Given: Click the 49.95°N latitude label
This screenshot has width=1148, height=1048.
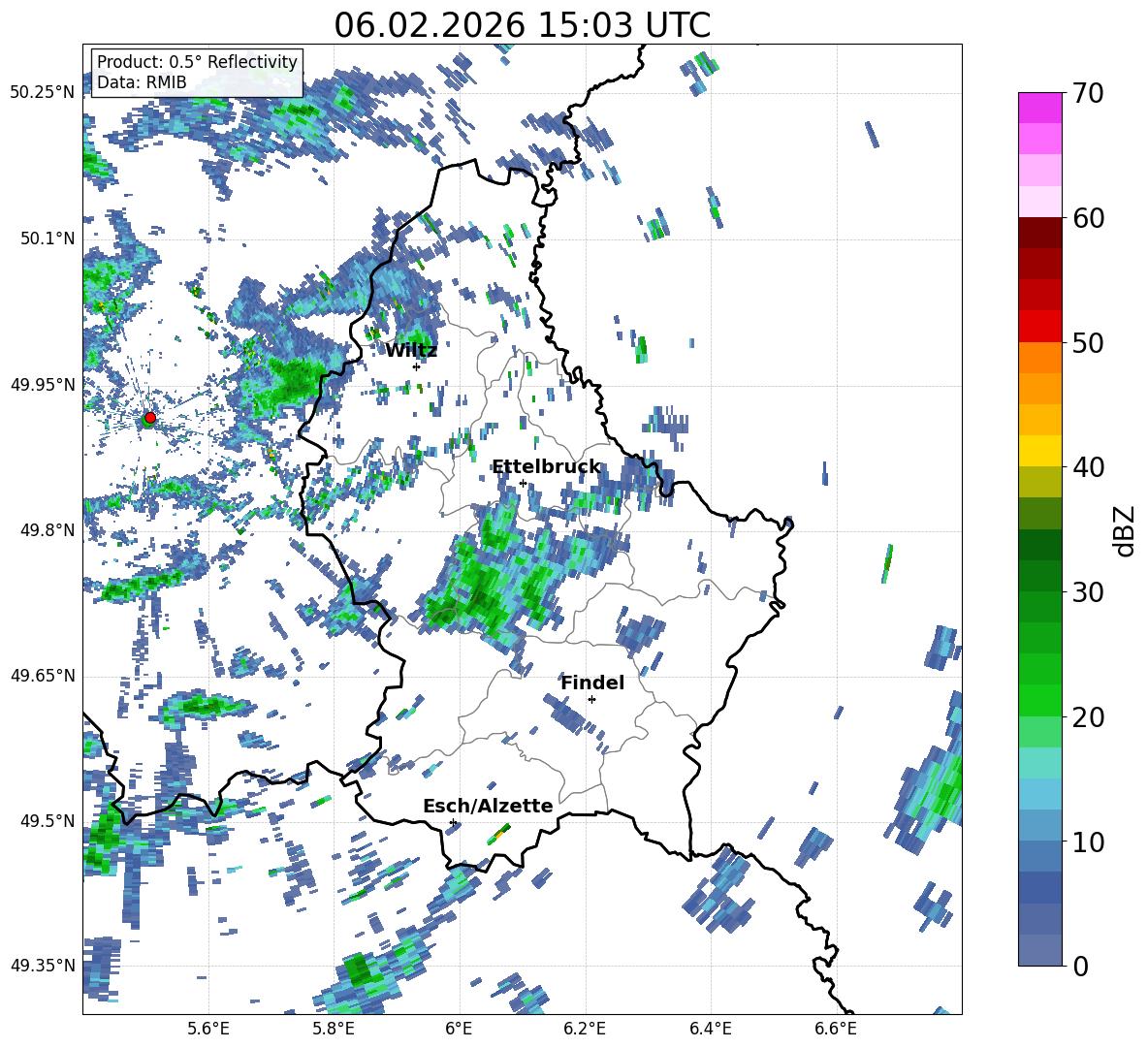Looking at the screenshot, I should click(x=43, y=384).
